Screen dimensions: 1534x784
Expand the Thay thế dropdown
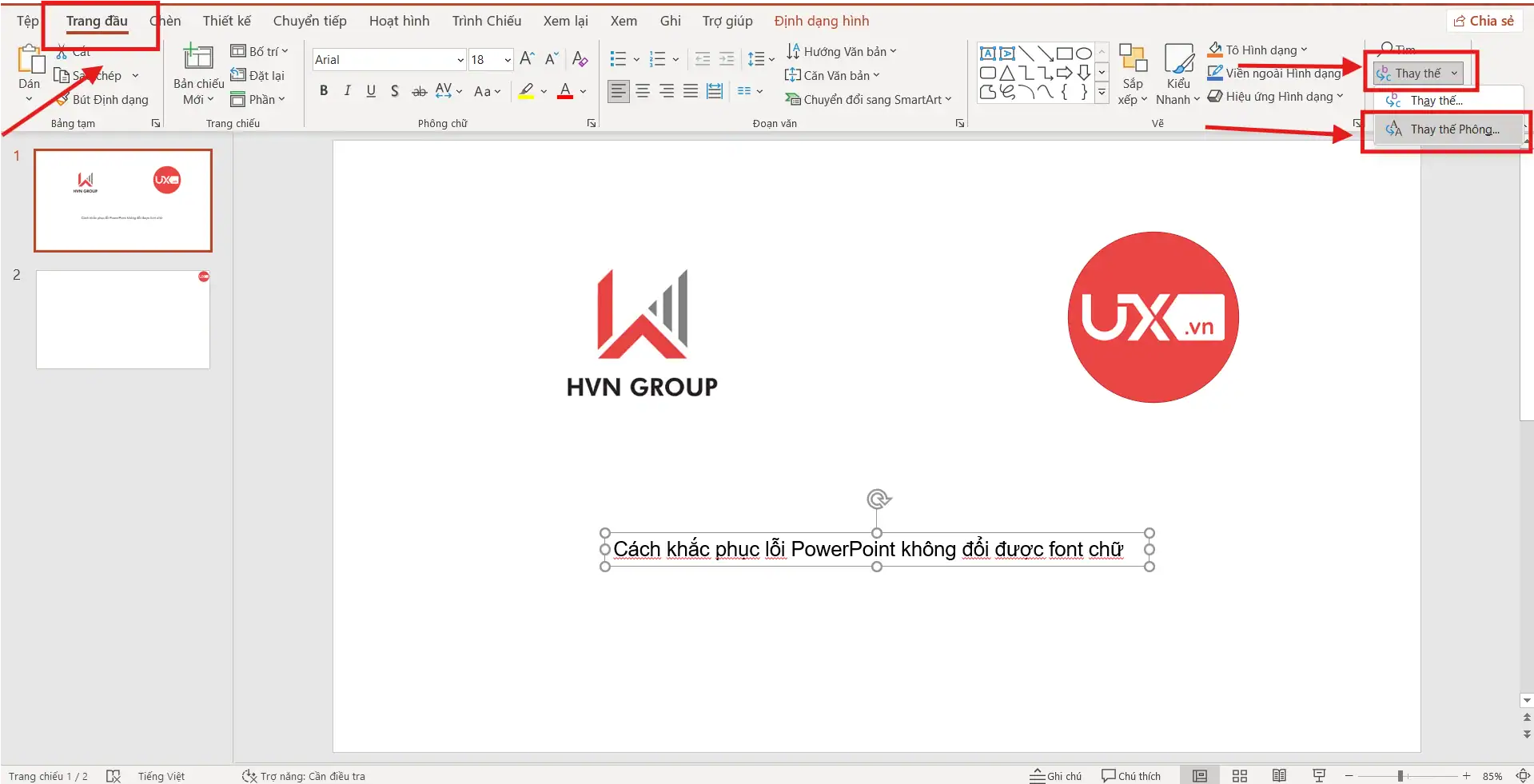click(1455, 73)
